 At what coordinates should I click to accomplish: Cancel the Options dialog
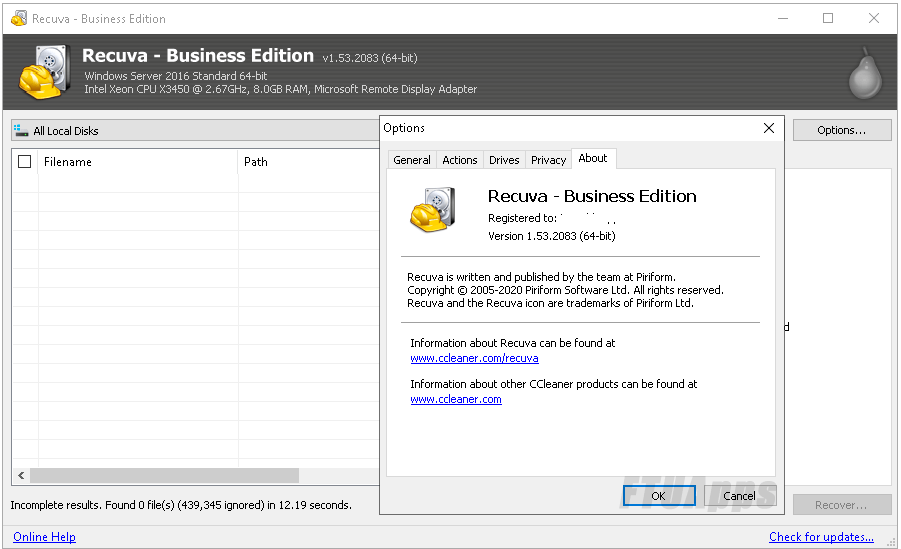point(739,496)
